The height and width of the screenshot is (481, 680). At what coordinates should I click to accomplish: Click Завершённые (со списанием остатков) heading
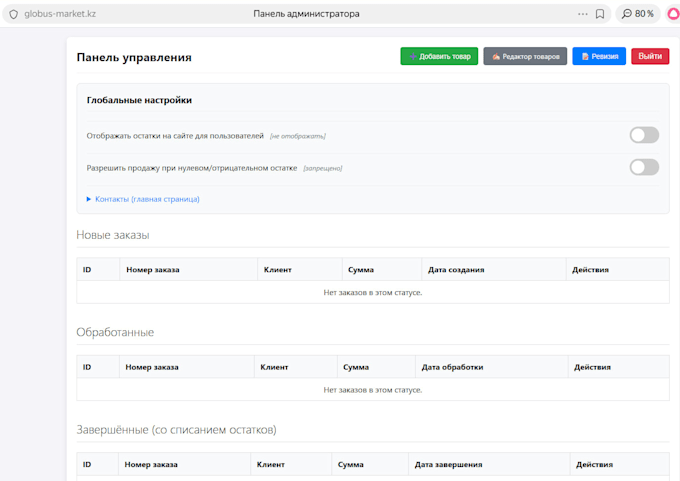point(177,430)
